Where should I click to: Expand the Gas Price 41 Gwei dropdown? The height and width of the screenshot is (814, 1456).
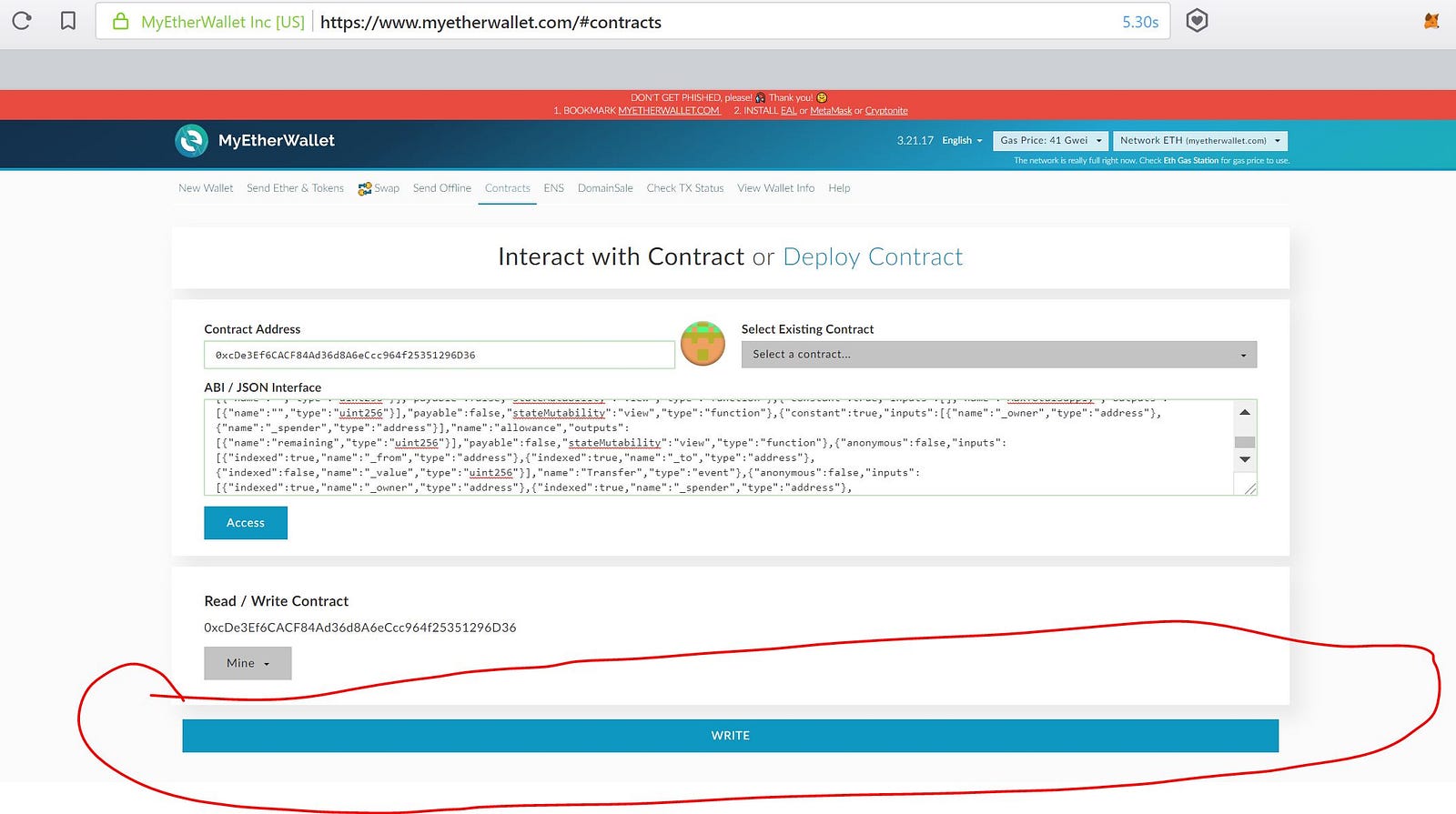(1051, 141)
